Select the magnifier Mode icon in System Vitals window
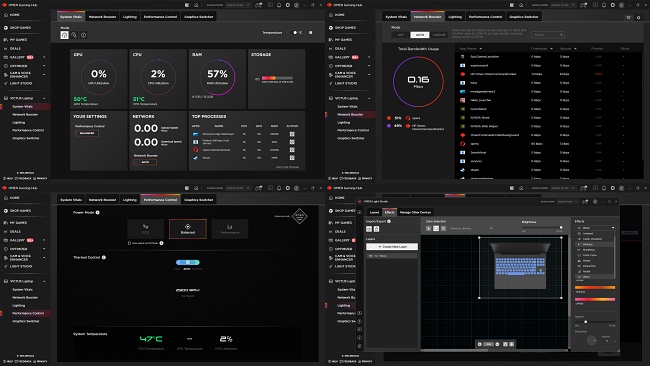This screenshot has width=650, height=366. [x=74, y=35]
